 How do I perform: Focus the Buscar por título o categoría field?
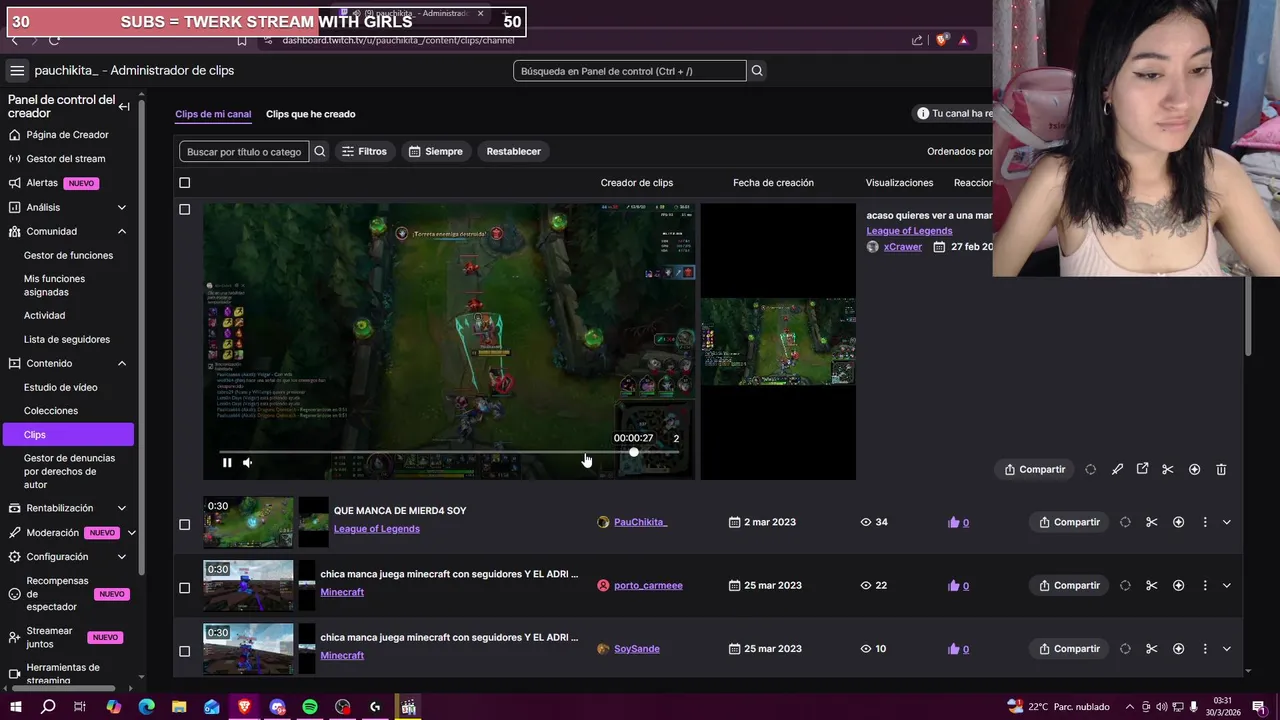click(x=244, y=151)
